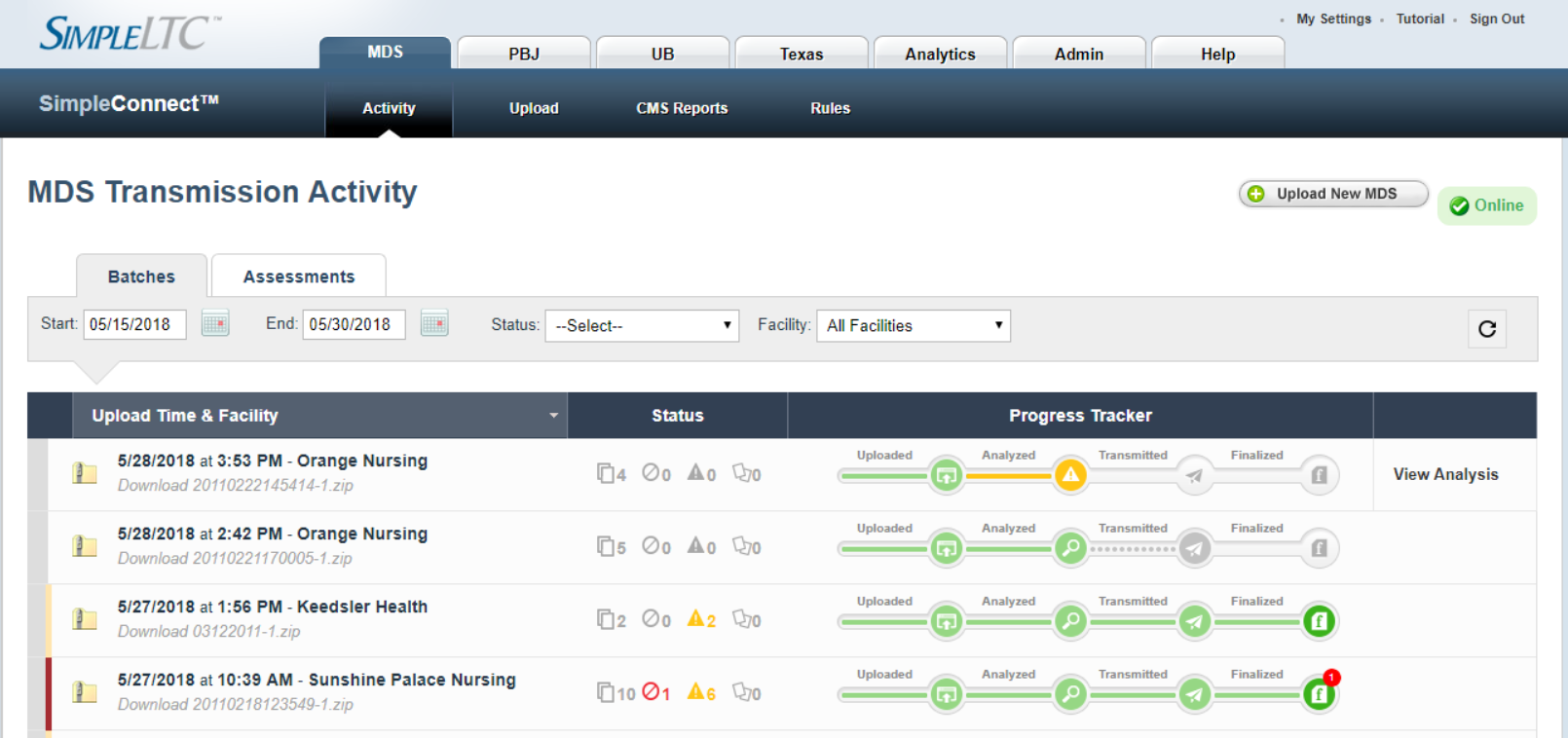Viewport: 1568px width, 738px height.
Task: Click folder icon for 5/28/2018 2:42 PM batch
Action: [x=85, y=546]
